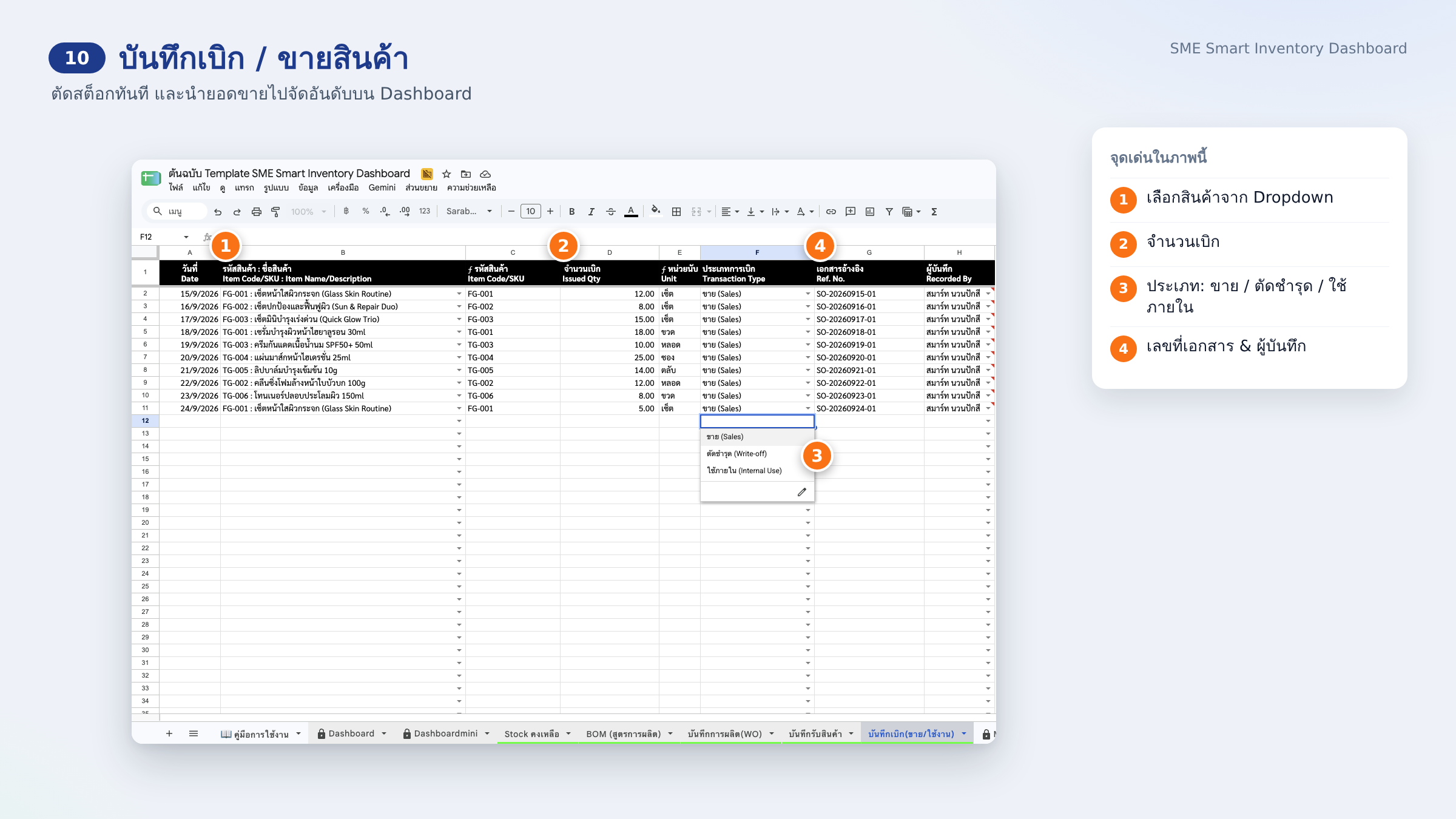Click the insert chart icon
Viewport: 1456px width, 819px height.
(x=870, y=212)
